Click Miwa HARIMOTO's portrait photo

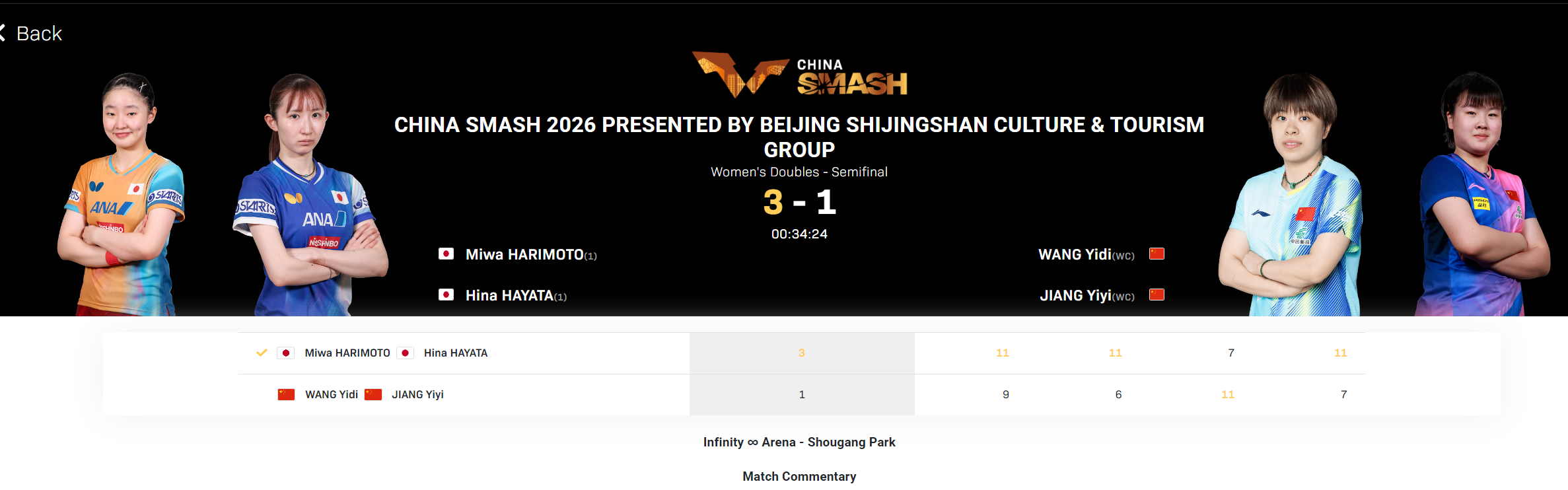coord(122,194)
